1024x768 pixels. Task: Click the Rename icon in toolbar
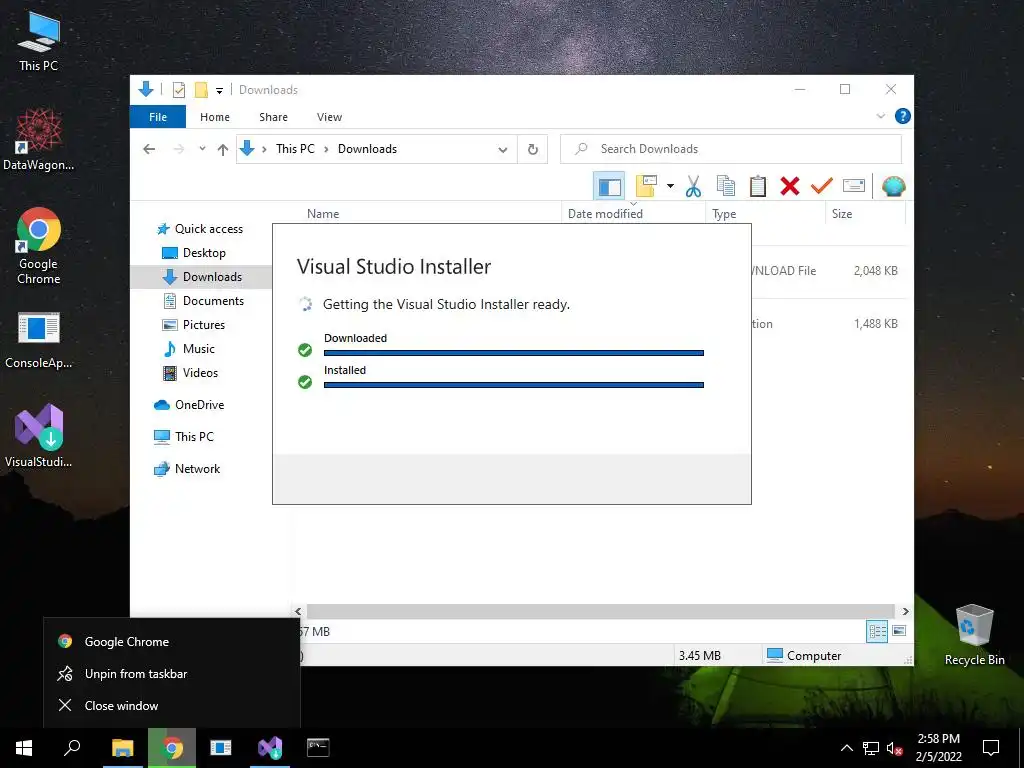[854, 186]
